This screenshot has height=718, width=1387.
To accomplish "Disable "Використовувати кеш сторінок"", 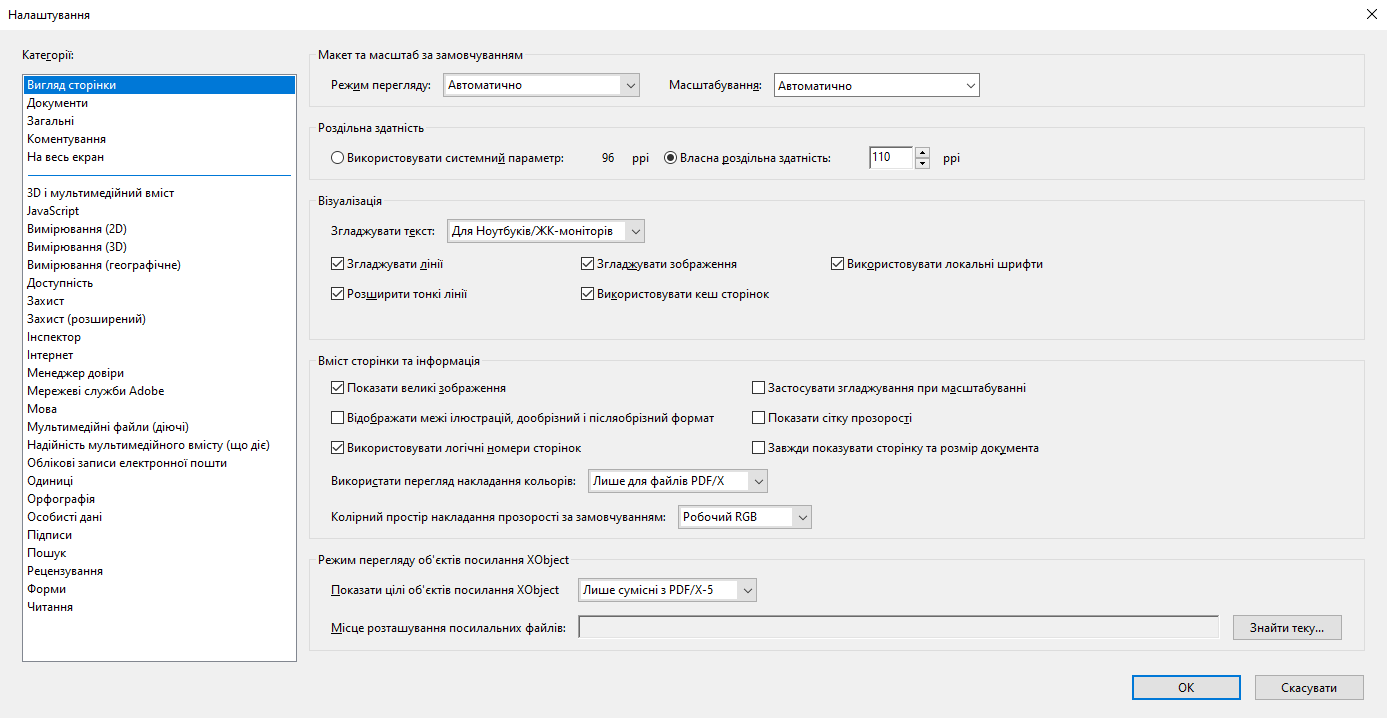I will [587, 293].
